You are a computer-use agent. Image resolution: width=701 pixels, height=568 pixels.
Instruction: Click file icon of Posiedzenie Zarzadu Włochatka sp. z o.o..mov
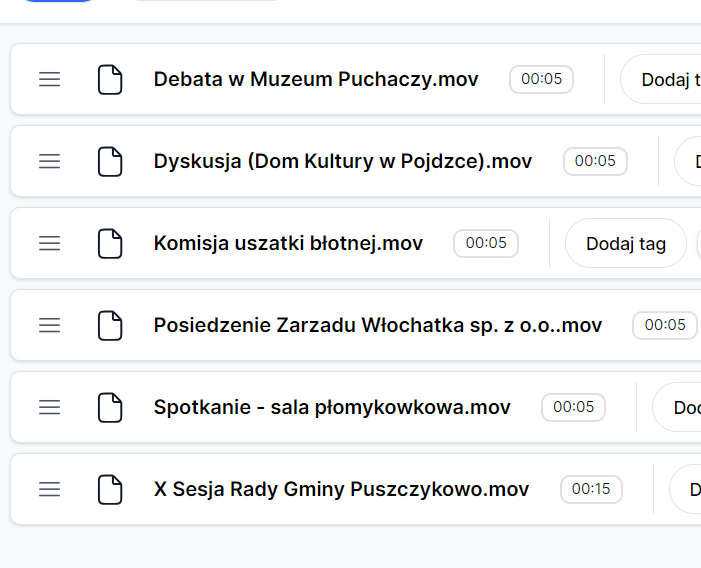110,325
